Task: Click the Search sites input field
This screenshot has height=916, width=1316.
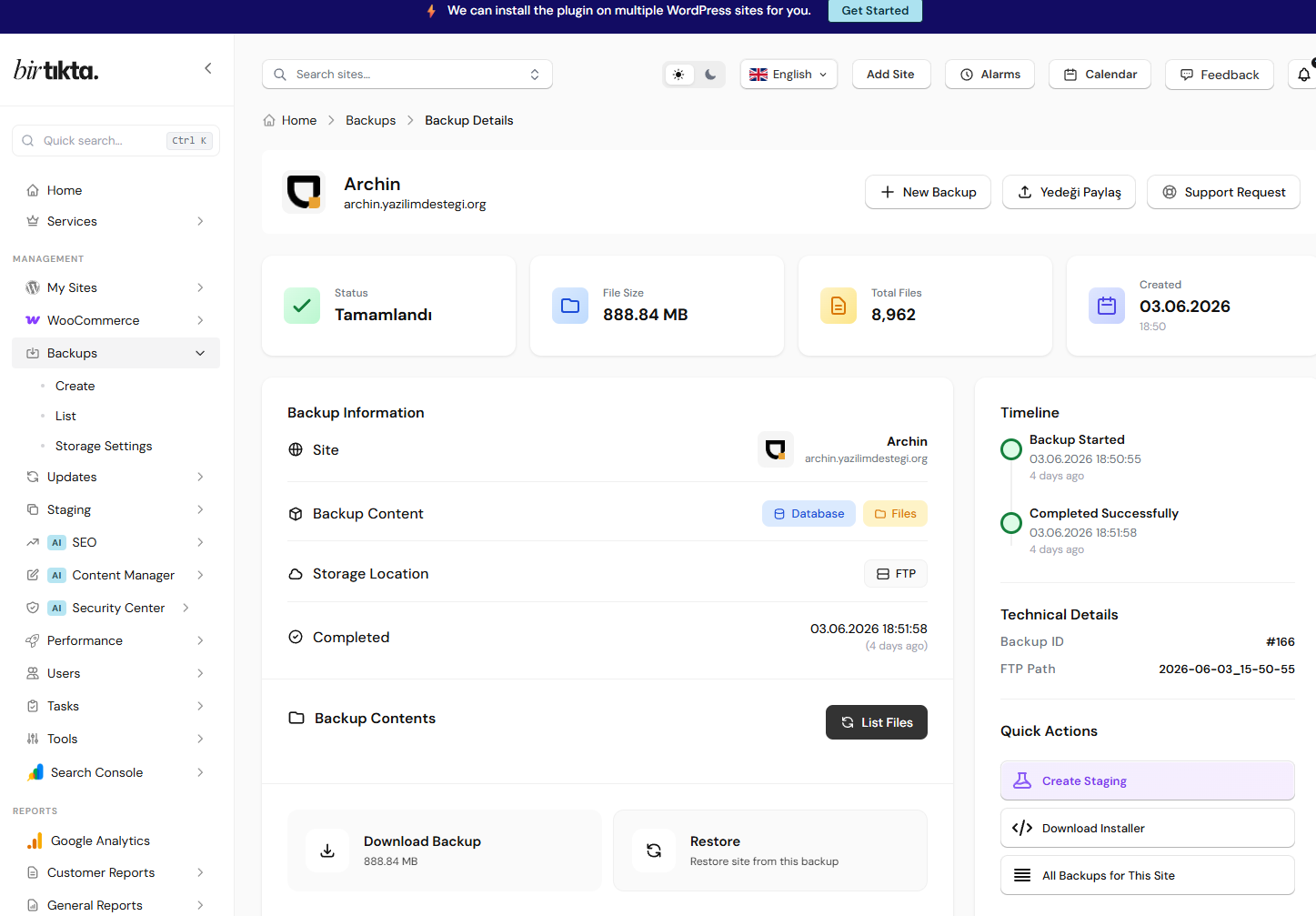Action: tap(407, 75)
